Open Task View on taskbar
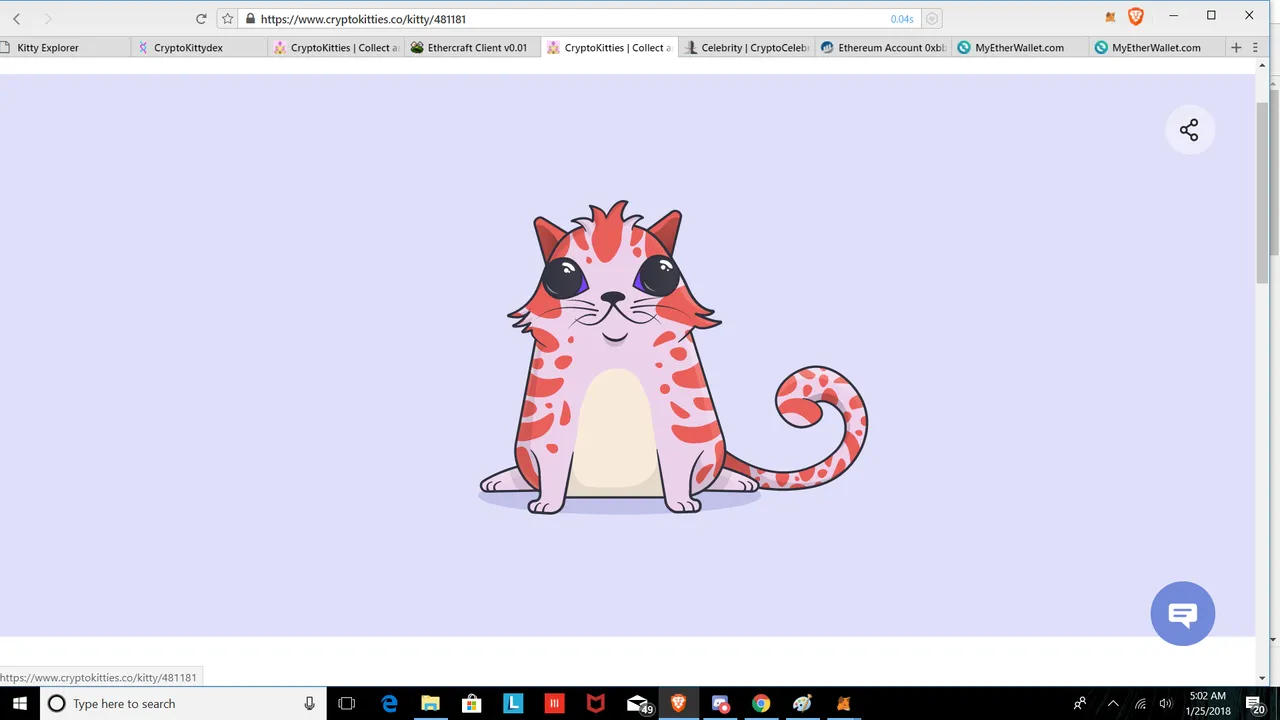 347,704
